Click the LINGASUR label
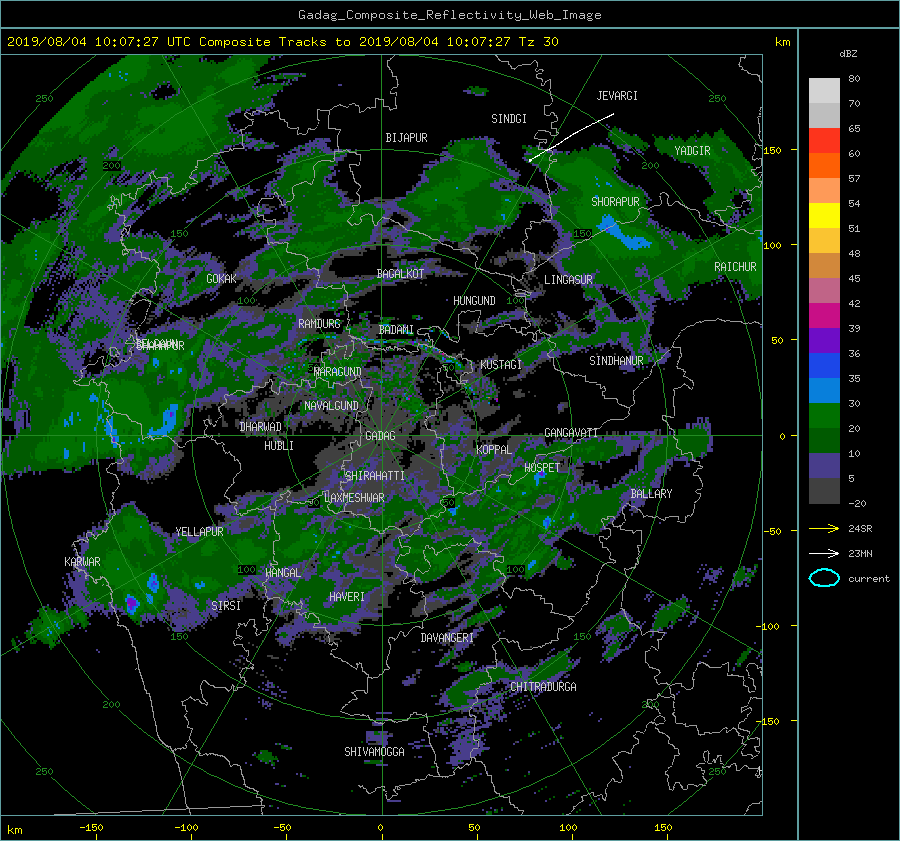 (x=568, y=280)
